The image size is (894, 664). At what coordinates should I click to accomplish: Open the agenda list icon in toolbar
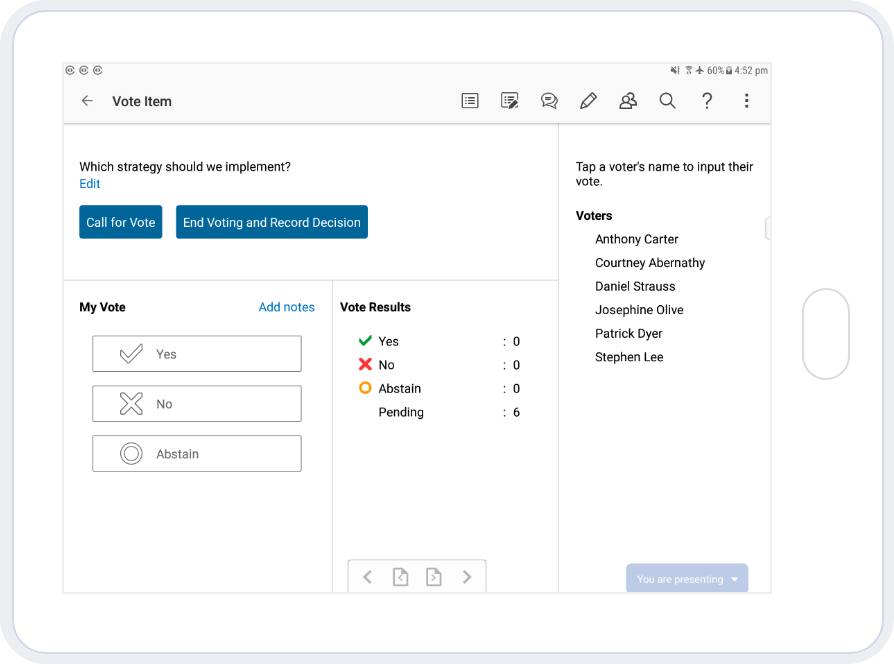(470, 101)
